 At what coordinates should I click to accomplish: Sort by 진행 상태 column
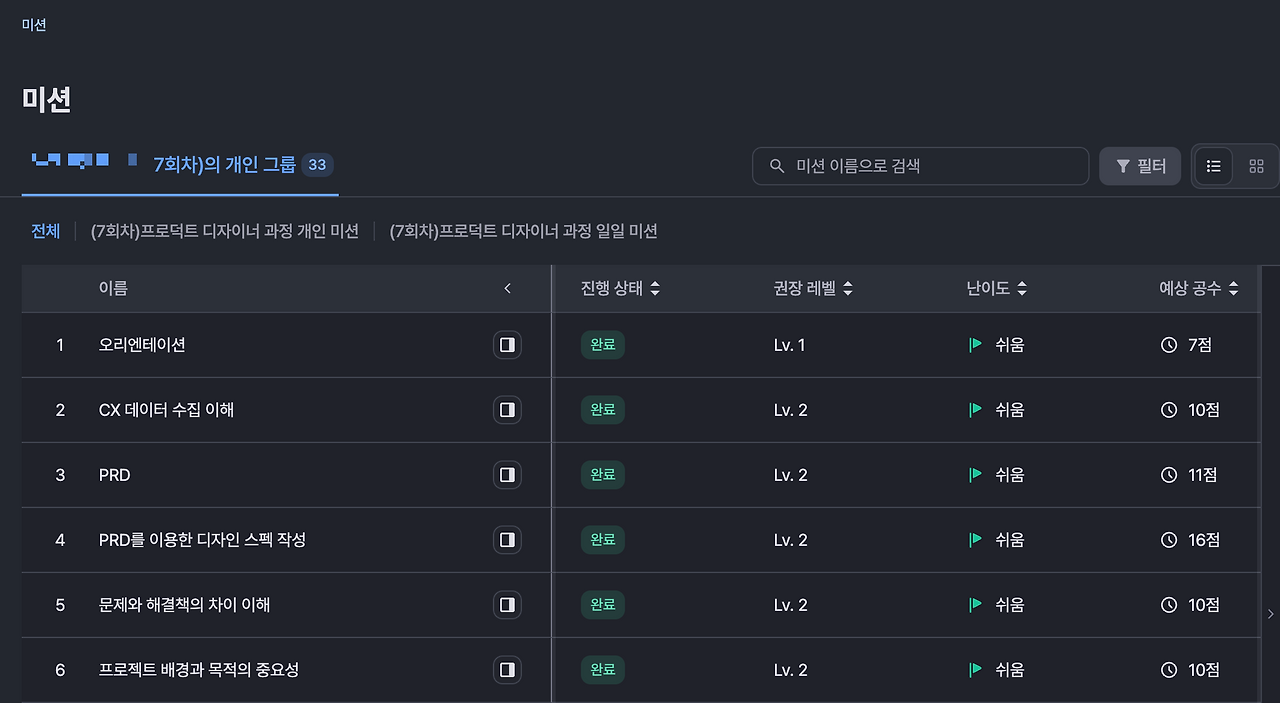[x=655, y=289]
